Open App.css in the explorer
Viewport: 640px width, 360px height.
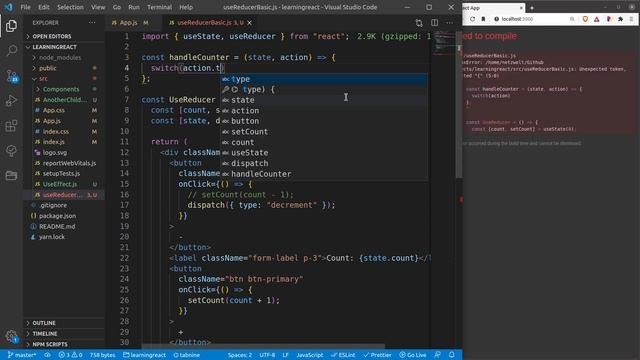[x=54, y=110]
